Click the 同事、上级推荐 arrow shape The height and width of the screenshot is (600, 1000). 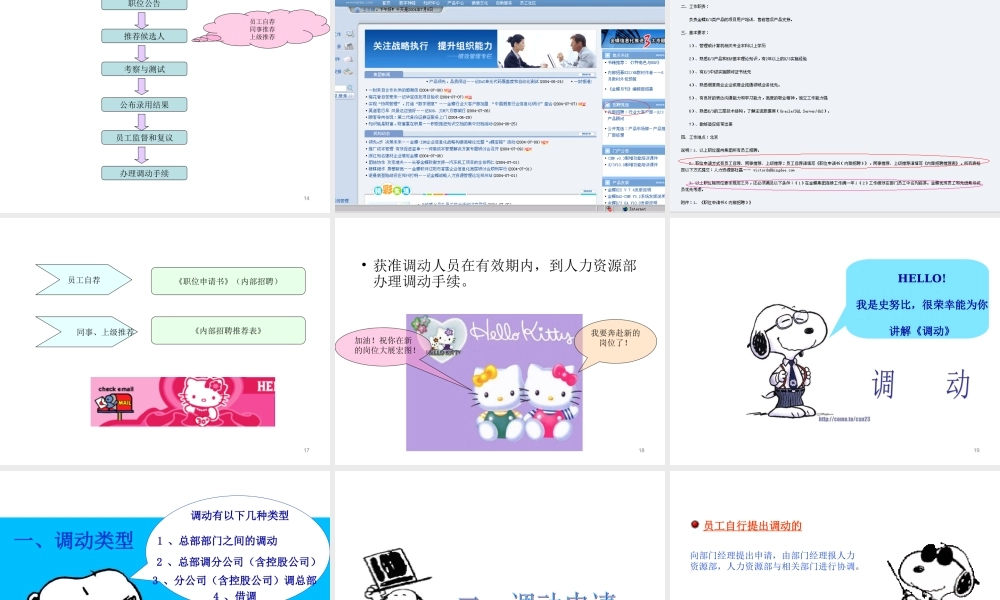point(85,332)
